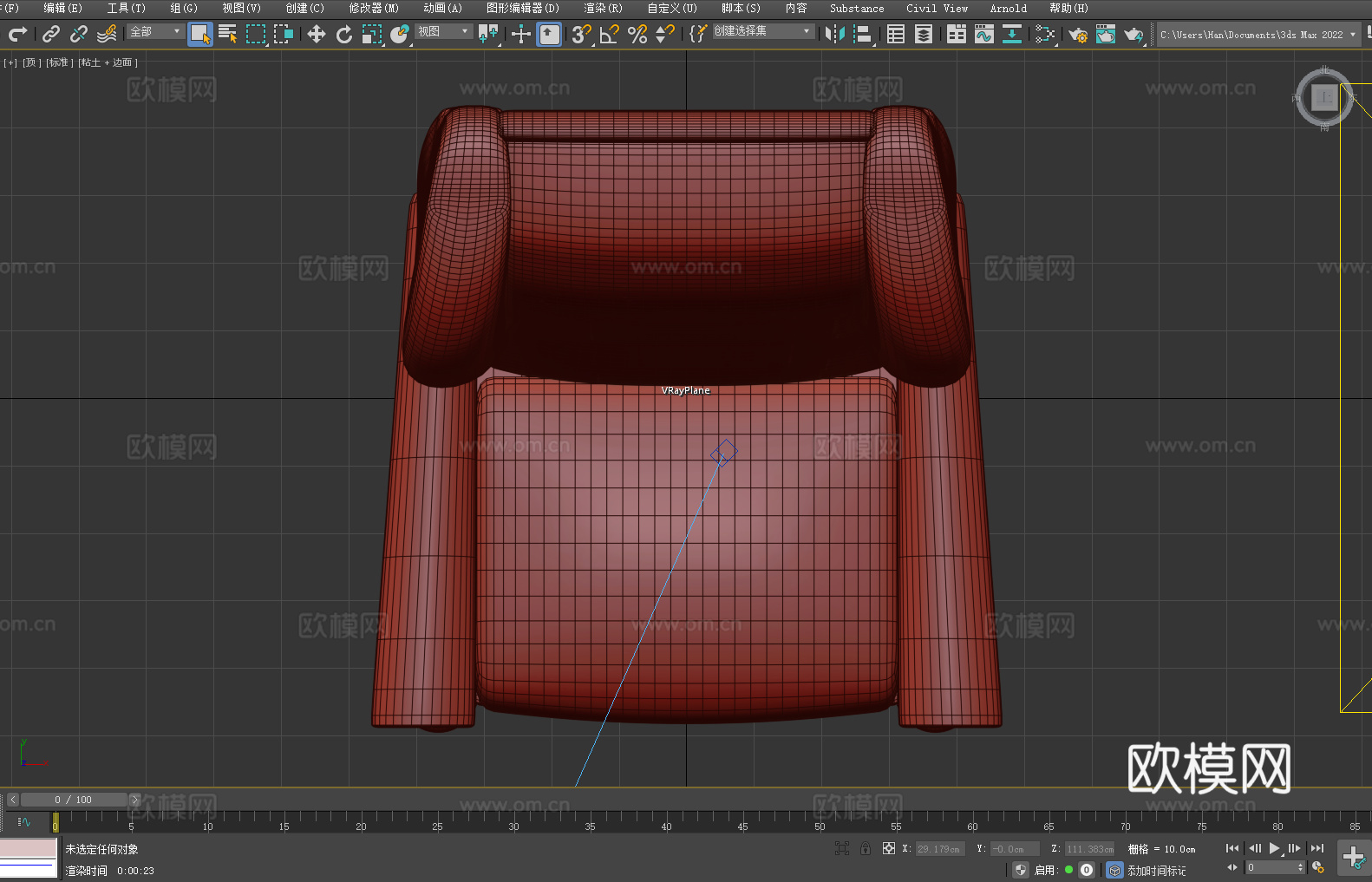
Task: Click the Bind to Space Warp icon
Action: (x=107, y=34)
